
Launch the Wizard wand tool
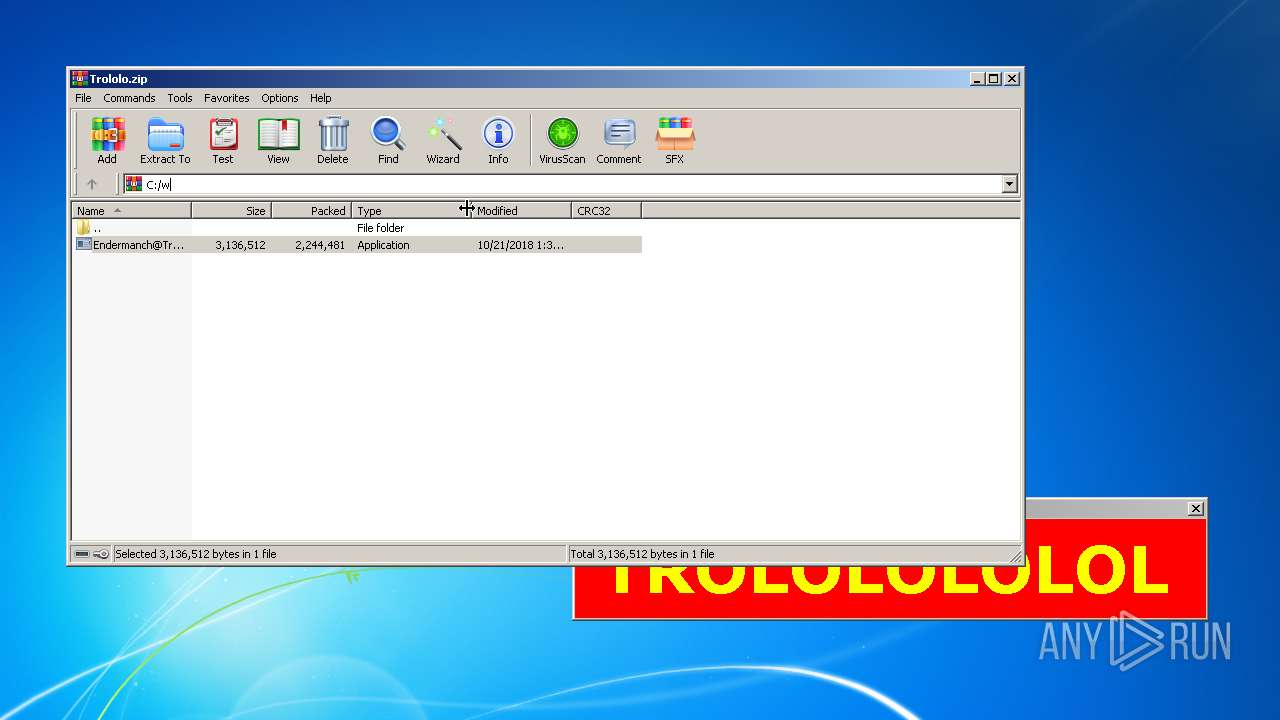coord(443,140)
